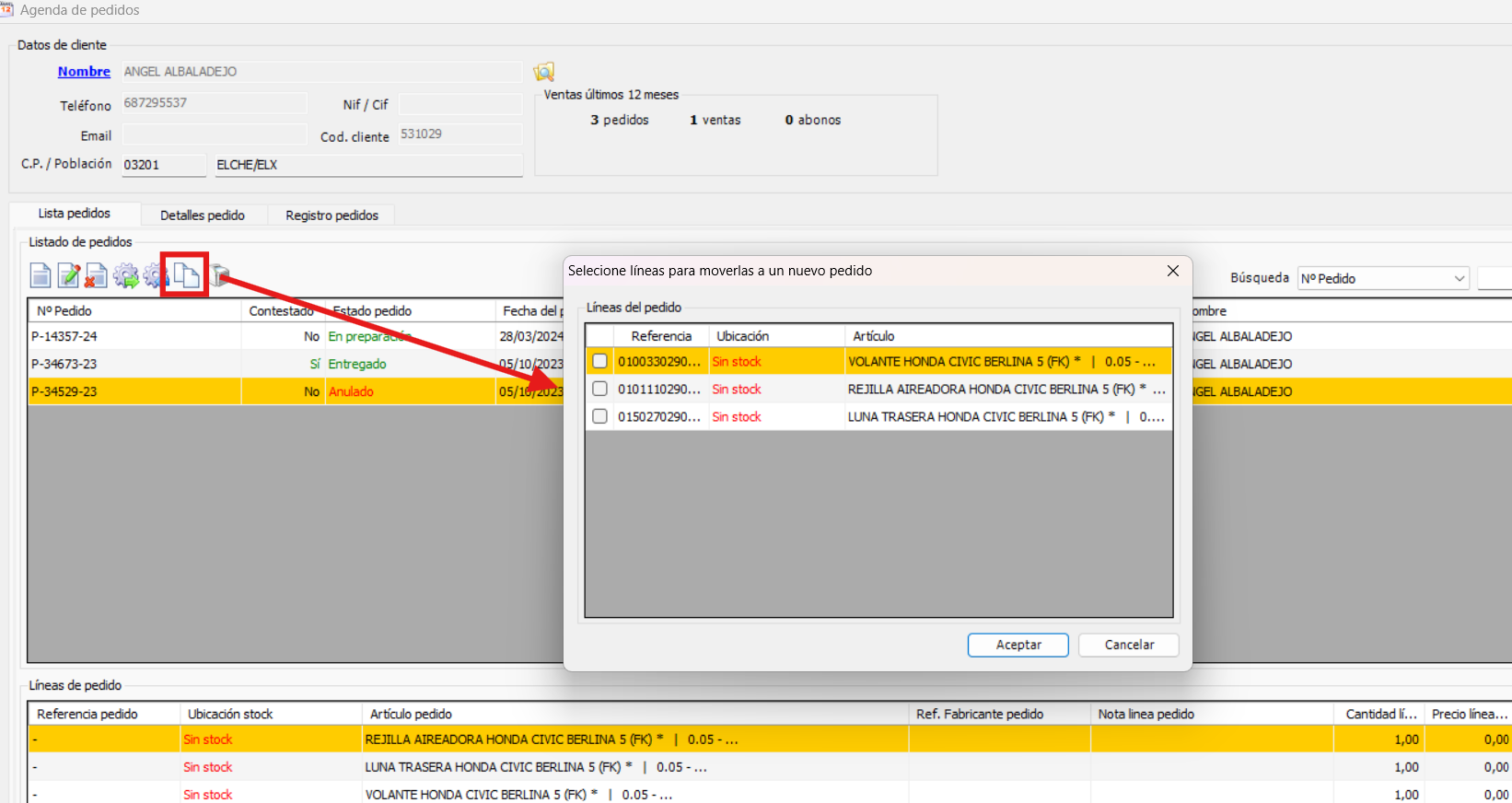Click the new order document icon
The height and width of the screenshot is (803, 1512).
41,275
